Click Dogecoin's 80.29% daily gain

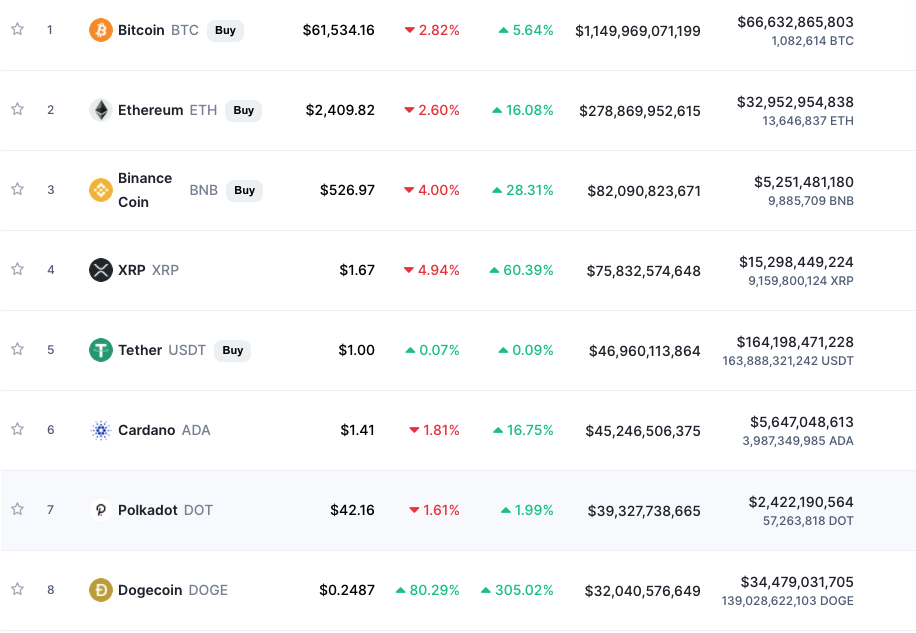pos(428,590)
